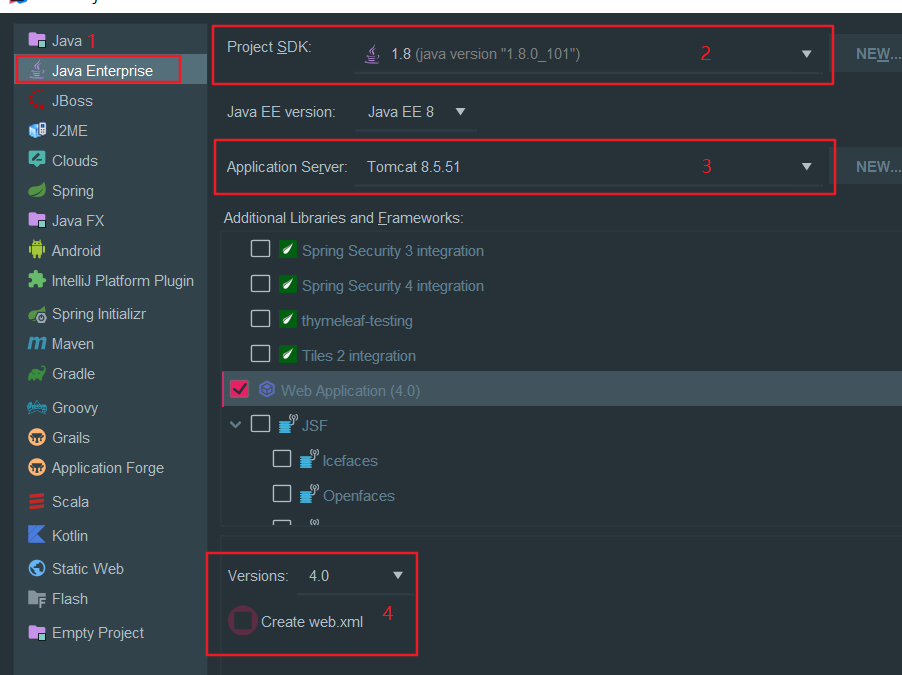Select the Spring leaf icon
The image size is (902, 675).
click(37, 190)
